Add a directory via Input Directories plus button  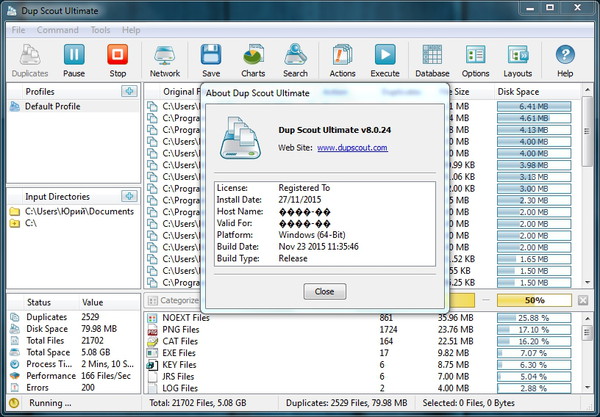pos(129,197)
